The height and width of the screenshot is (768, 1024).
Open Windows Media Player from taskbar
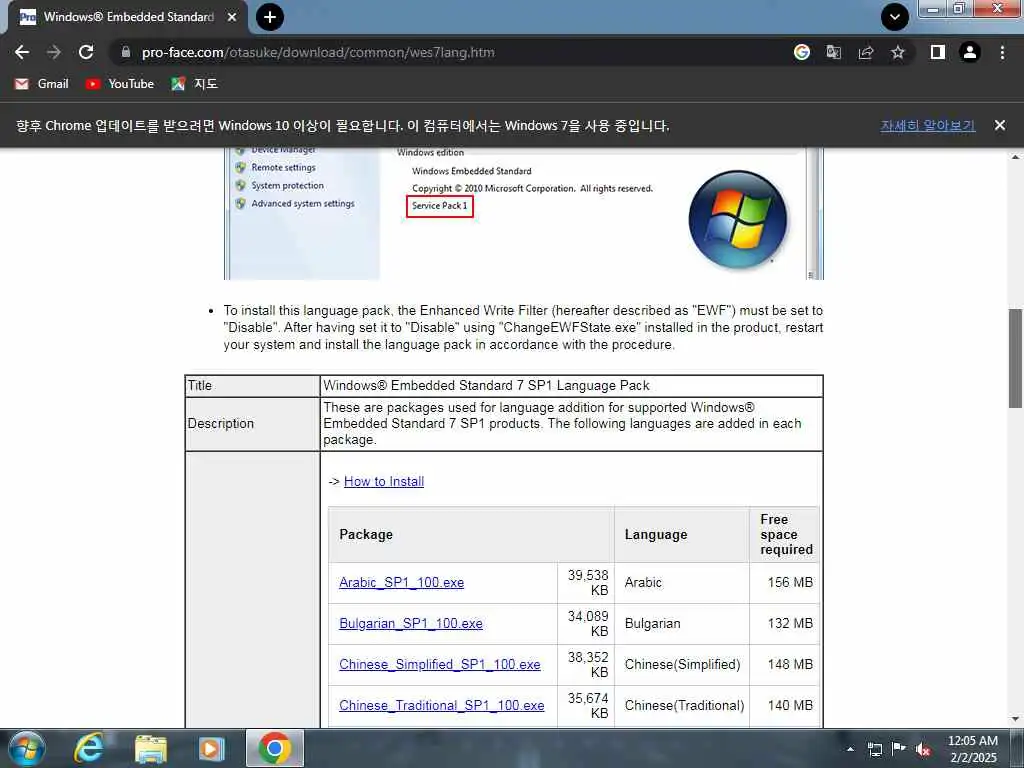(212, 748)
